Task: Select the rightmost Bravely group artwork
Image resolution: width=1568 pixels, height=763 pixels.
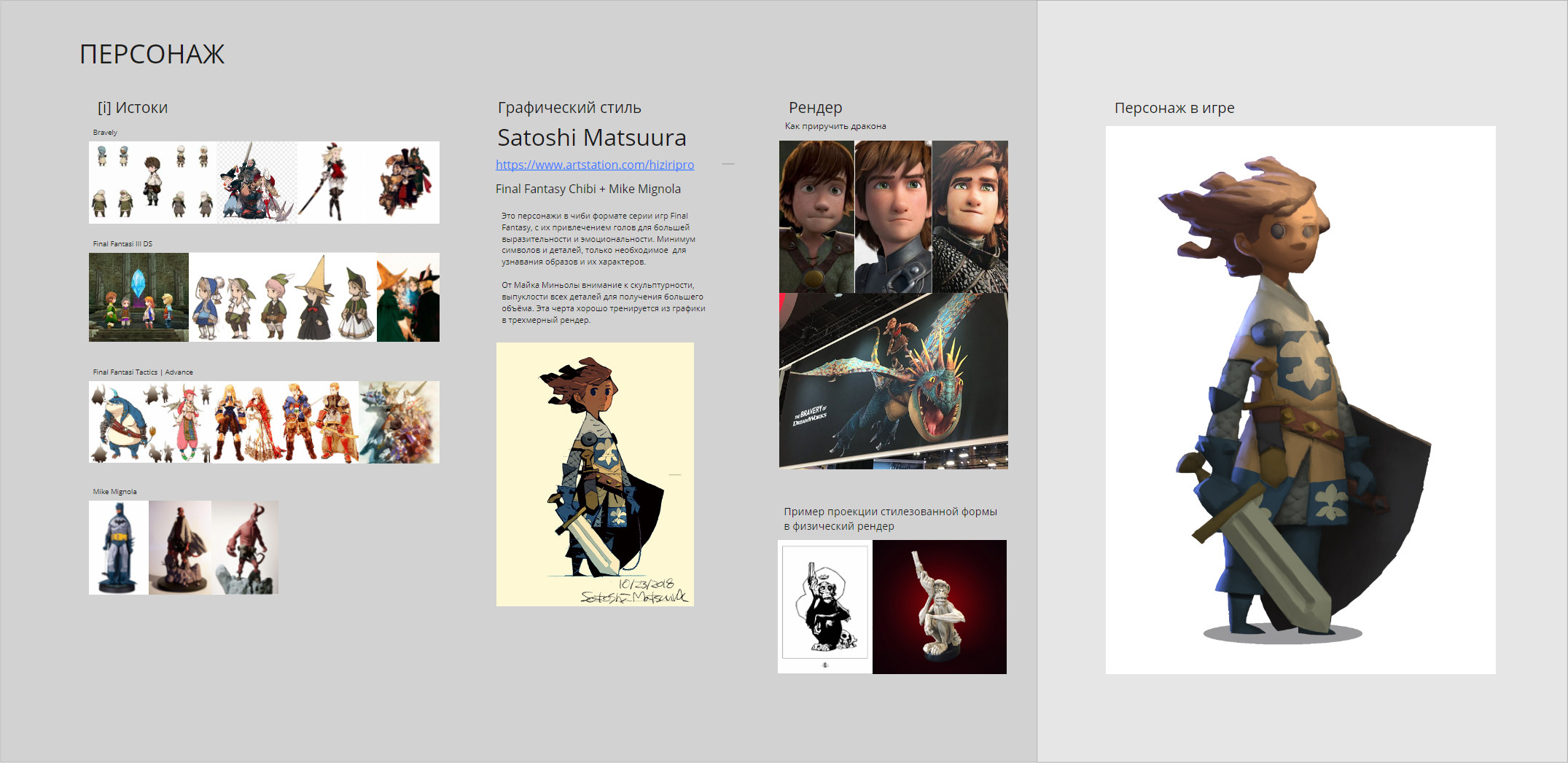Action: [405, 182]
